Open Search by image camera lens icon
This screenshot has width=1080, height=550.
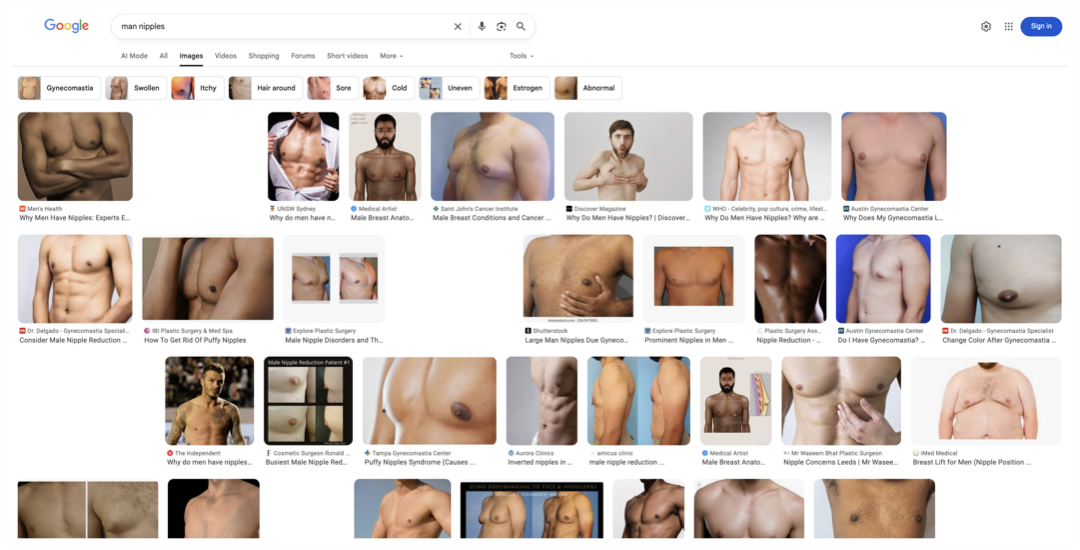(x=501, y=26)
